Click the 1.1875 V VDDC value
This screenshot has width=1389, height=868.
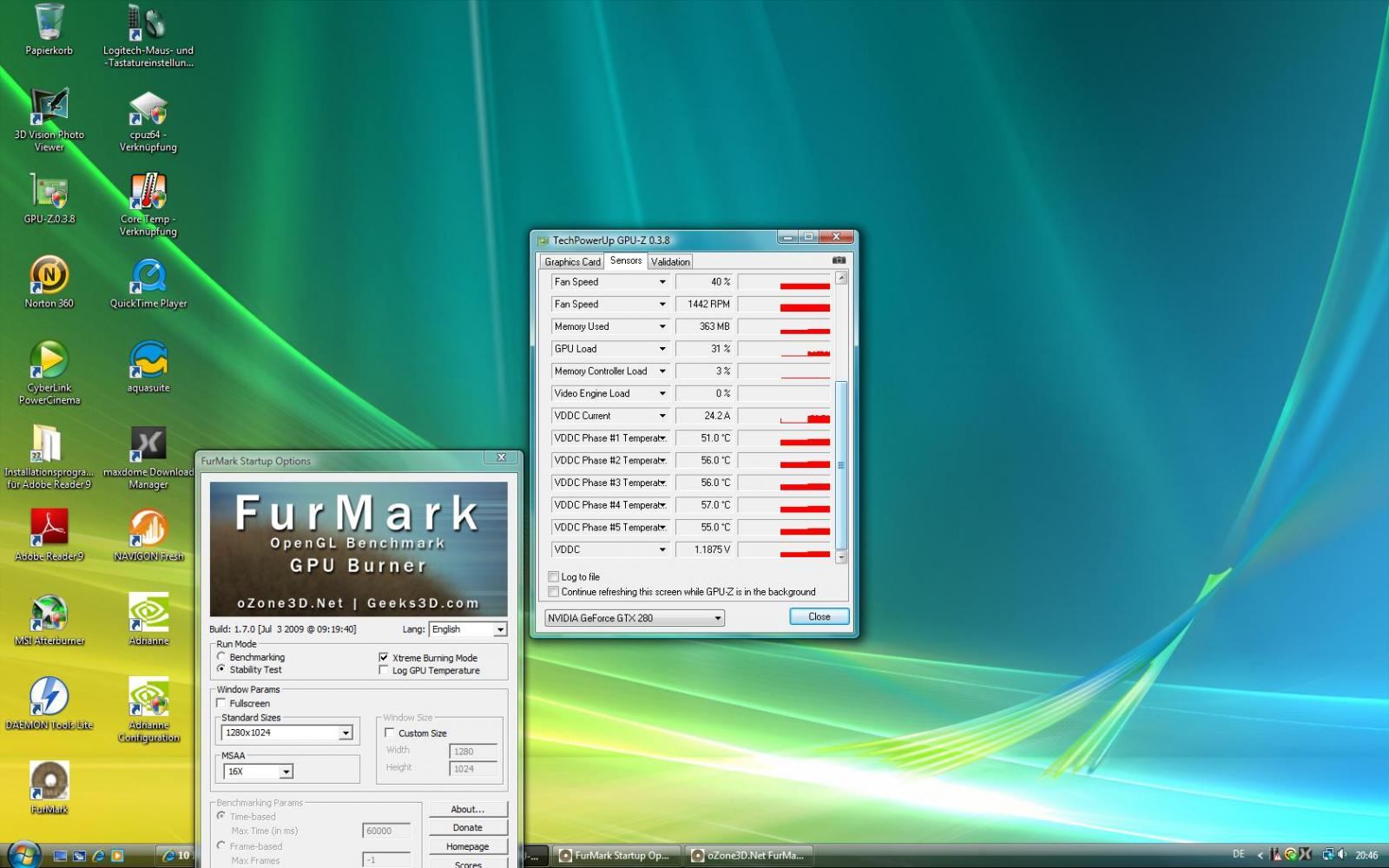[x=705, y=549]
